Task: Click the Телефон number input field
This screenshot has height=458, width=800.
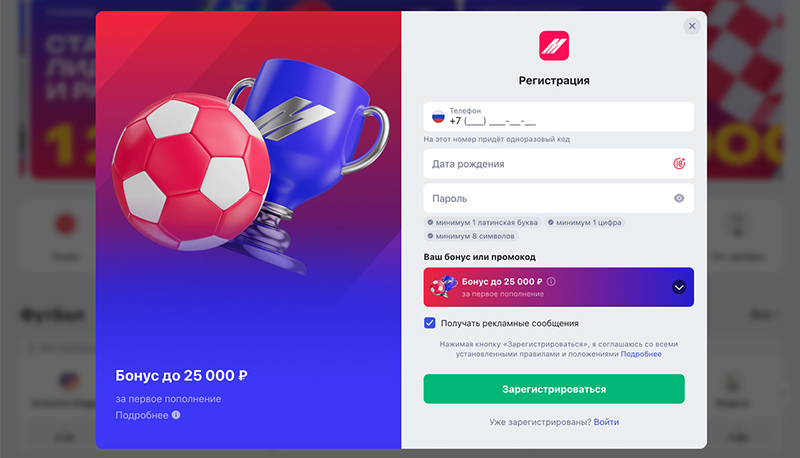Action: point(559,117)
